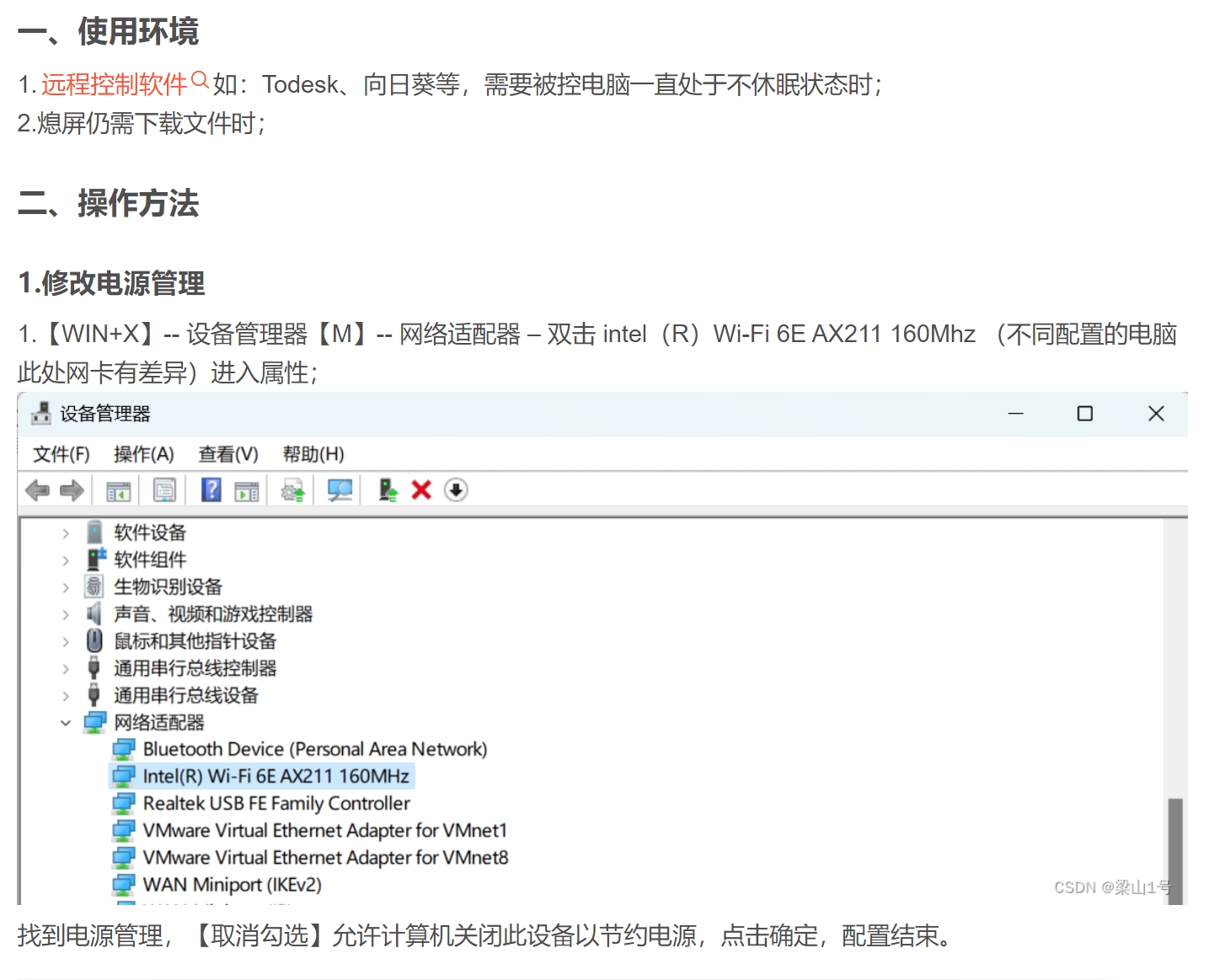The image size is (1209, 980).
Task: Open the 帮助(H) menu
Action: coord(313,454)
